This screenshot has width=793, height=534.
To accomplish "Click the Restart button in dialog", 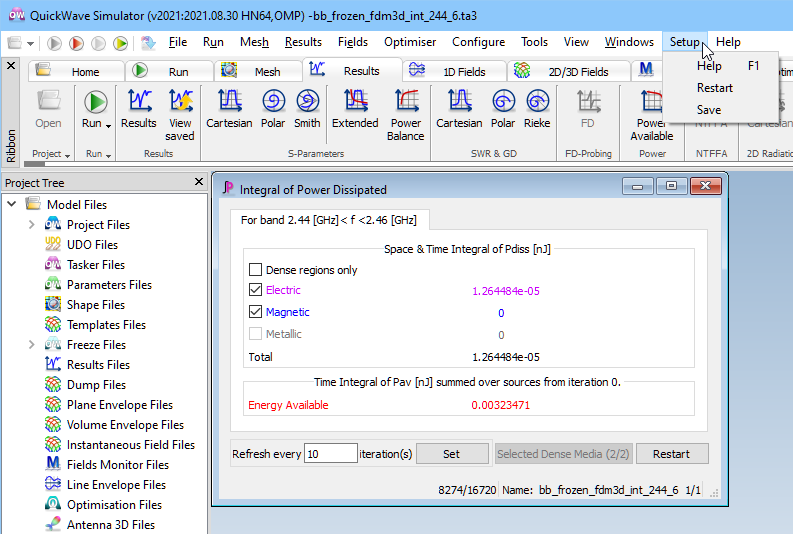I will click(x=672, y=454).
